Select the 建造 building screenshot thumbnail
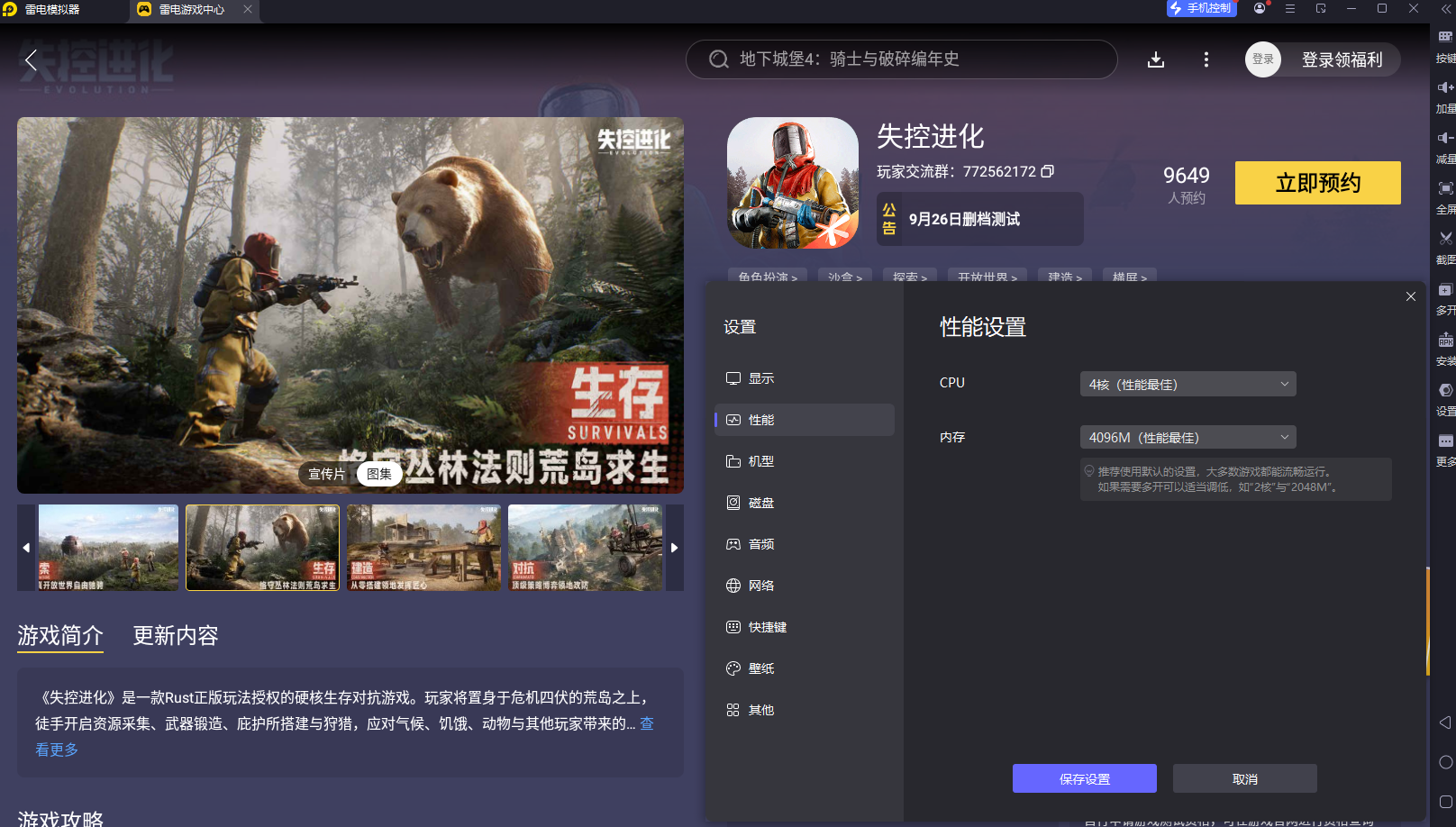 [423, 548]
